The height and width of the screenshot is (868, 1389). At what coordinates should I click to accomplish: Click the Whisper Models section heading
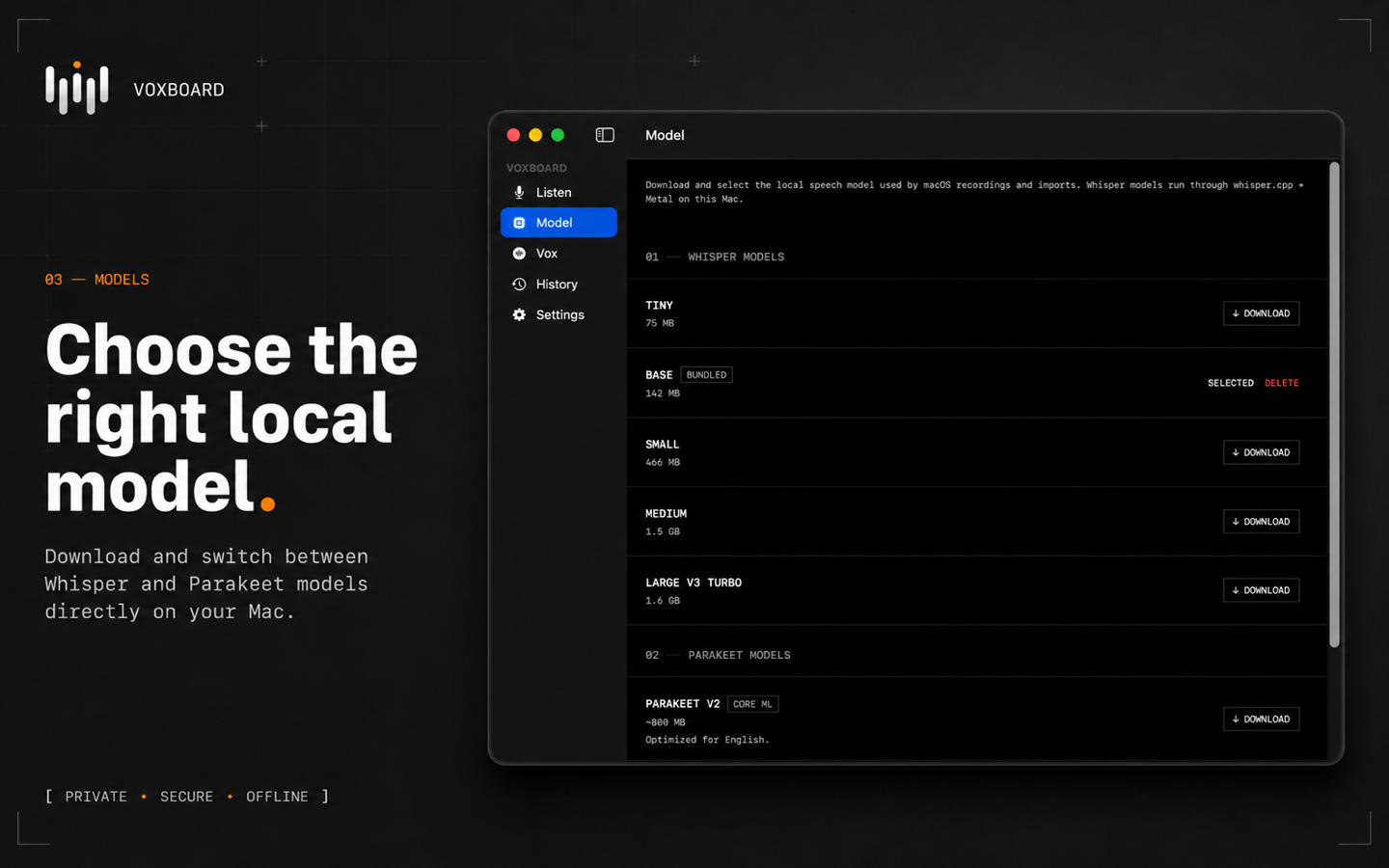click(x=736, y=258)
